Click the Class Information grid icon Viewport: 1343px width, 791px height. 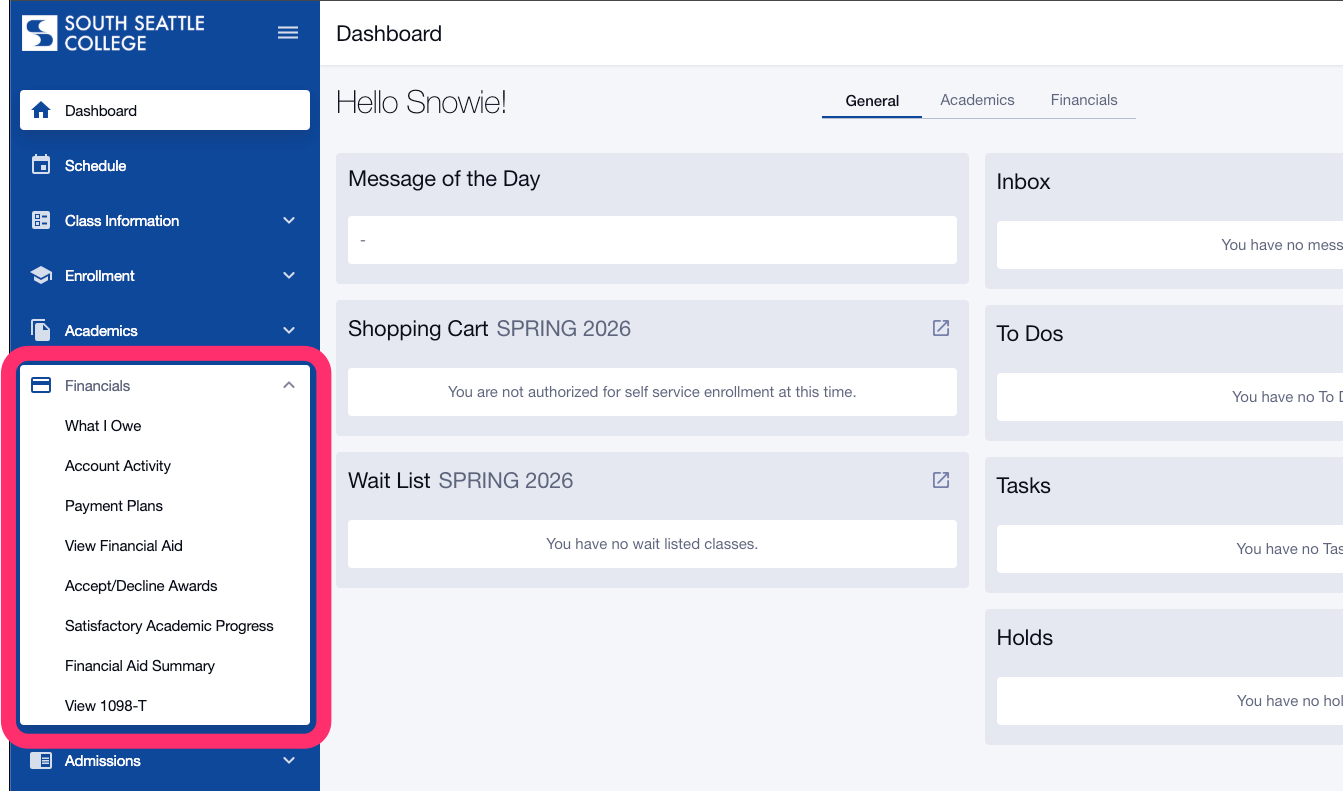[x=41, y=220]
